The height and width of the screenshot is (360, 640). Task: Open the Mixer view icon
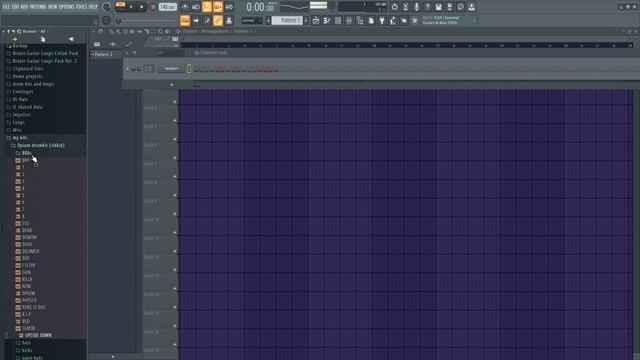[349, 20]
